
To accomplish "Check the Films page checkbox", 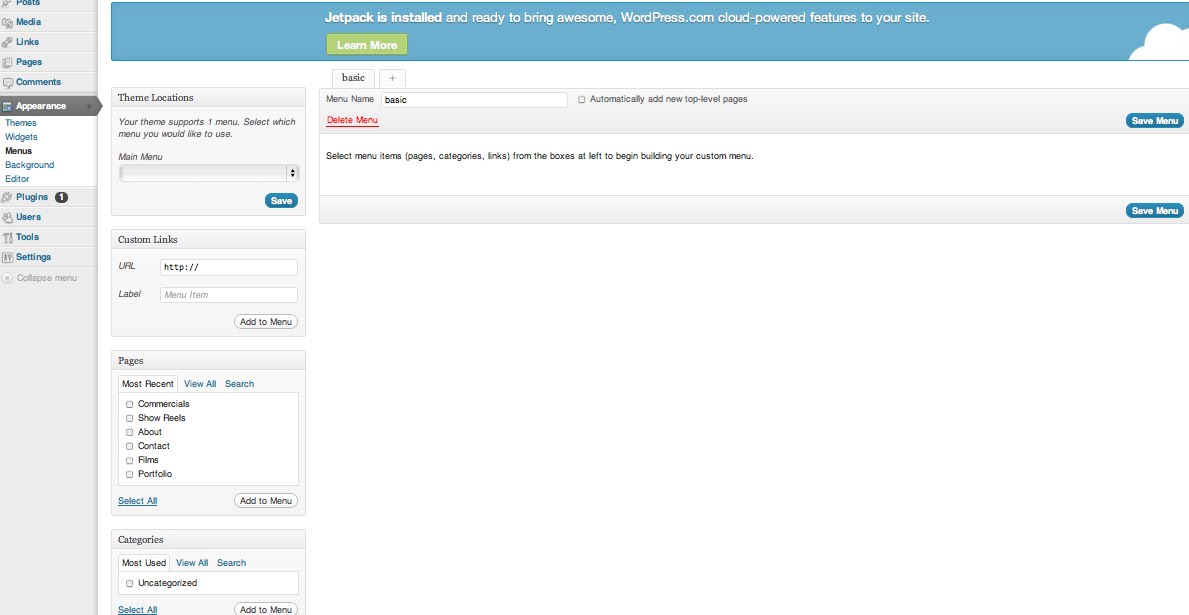I will coord(130,460).
